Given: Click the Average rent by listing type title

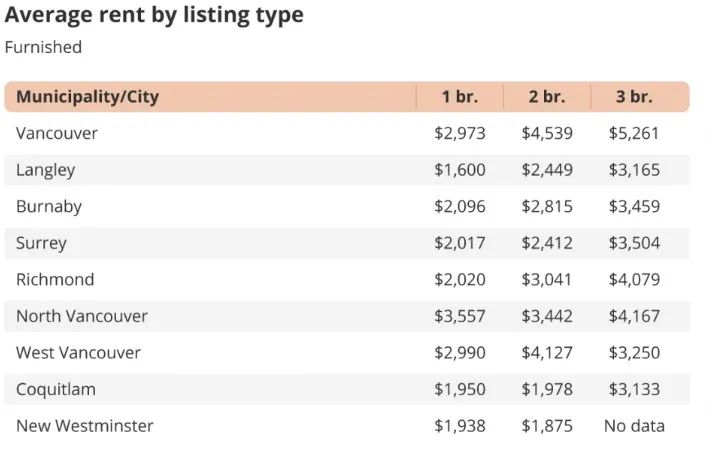Looking at the screenshot, I should pos(154,15).
